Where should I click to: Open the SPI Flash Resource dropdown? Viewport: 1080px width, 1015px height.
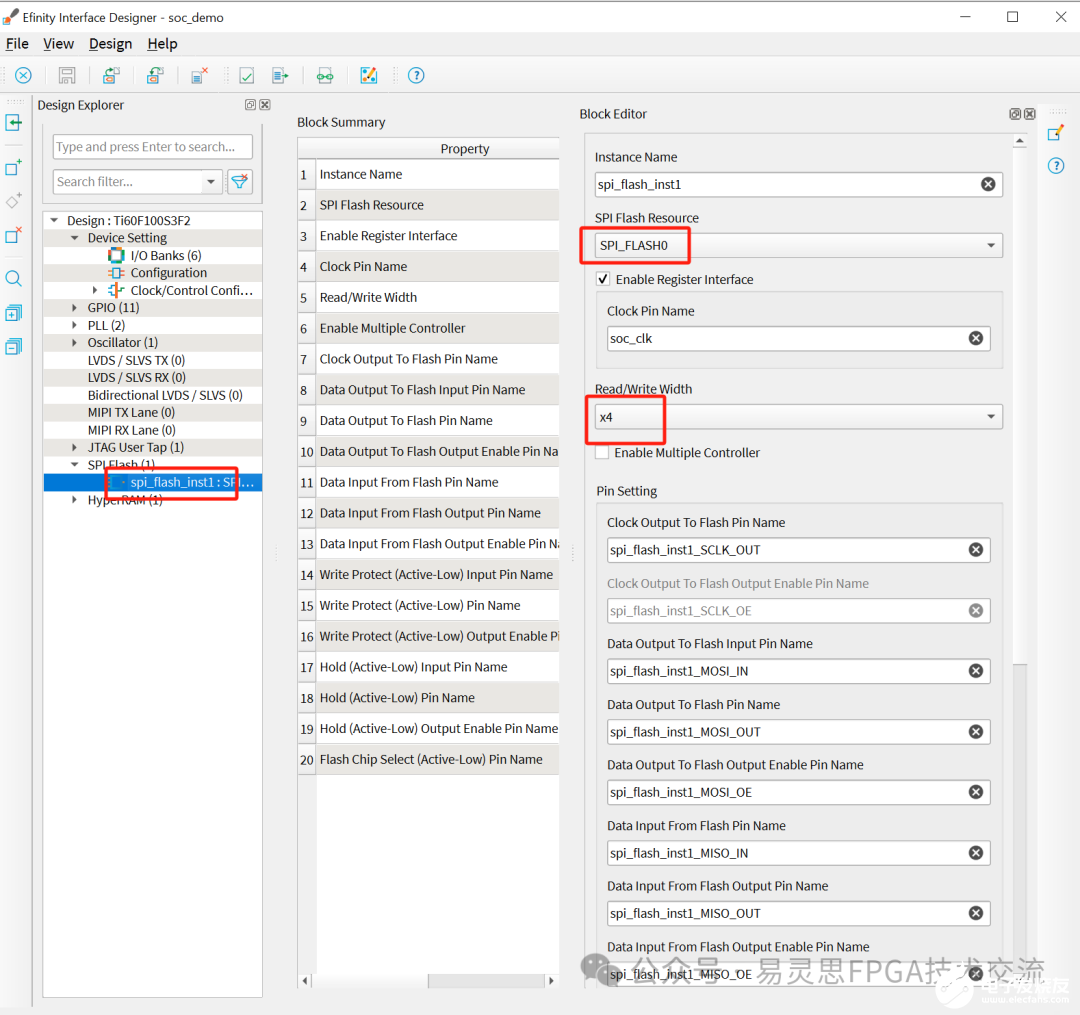coord(991,246)
